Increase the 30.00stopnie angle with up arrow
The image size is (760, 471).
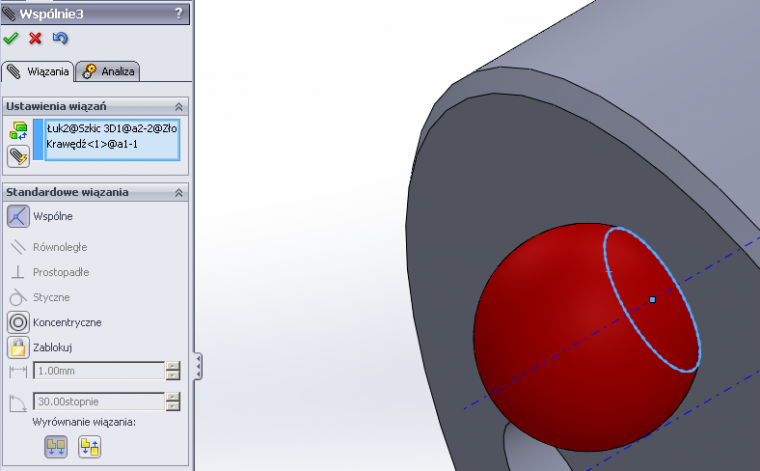coord(173,397)
